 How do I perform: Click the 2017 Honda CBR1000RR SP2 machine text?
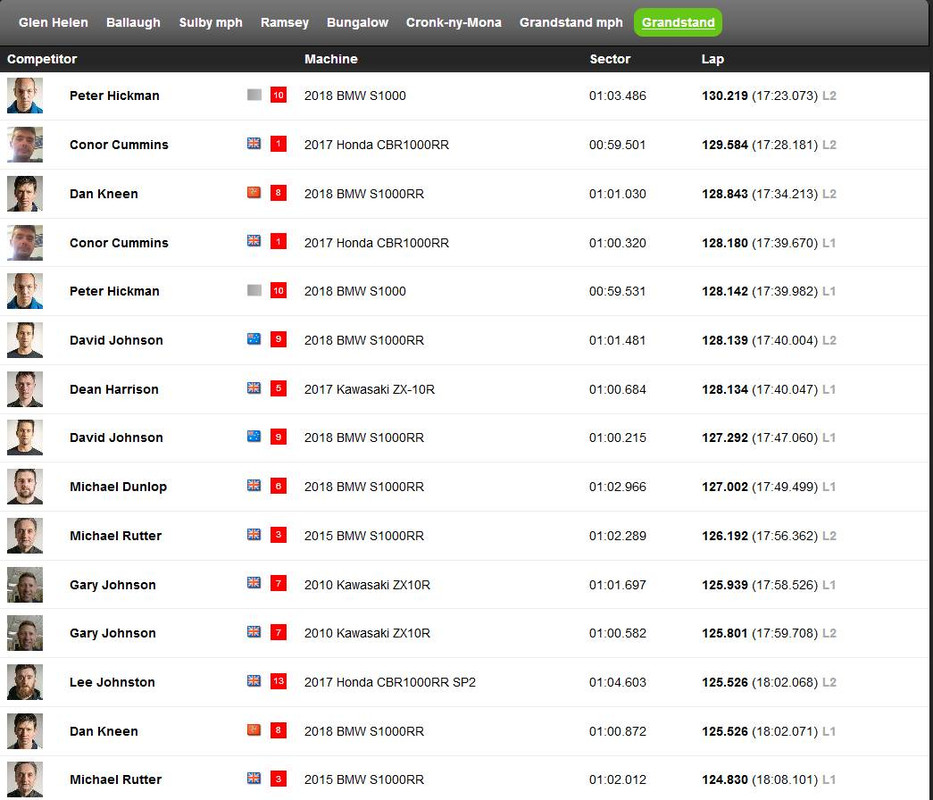[x=390, y=682]
